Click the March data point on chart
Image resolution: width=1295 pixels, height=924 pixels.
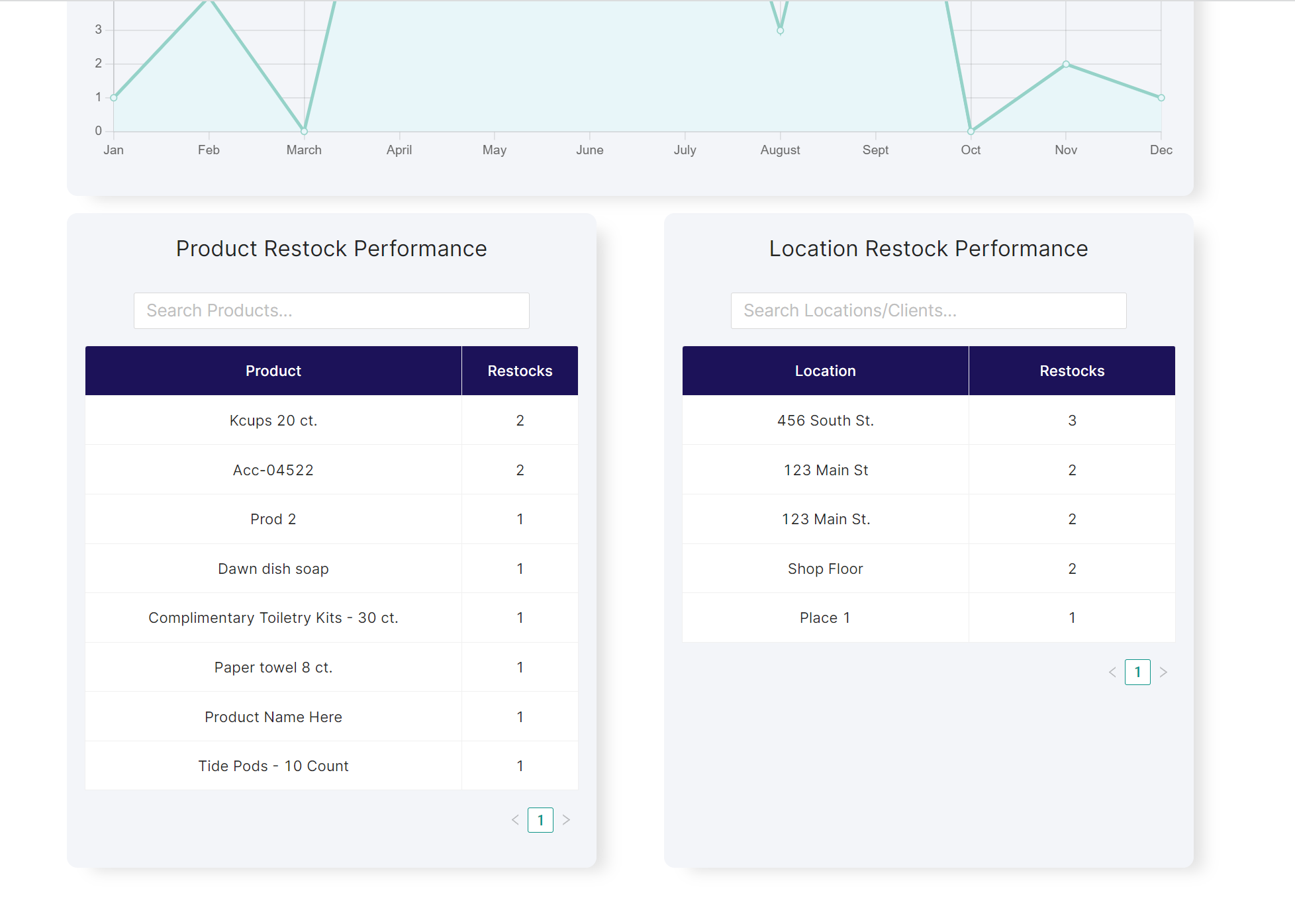pos(305,131)
